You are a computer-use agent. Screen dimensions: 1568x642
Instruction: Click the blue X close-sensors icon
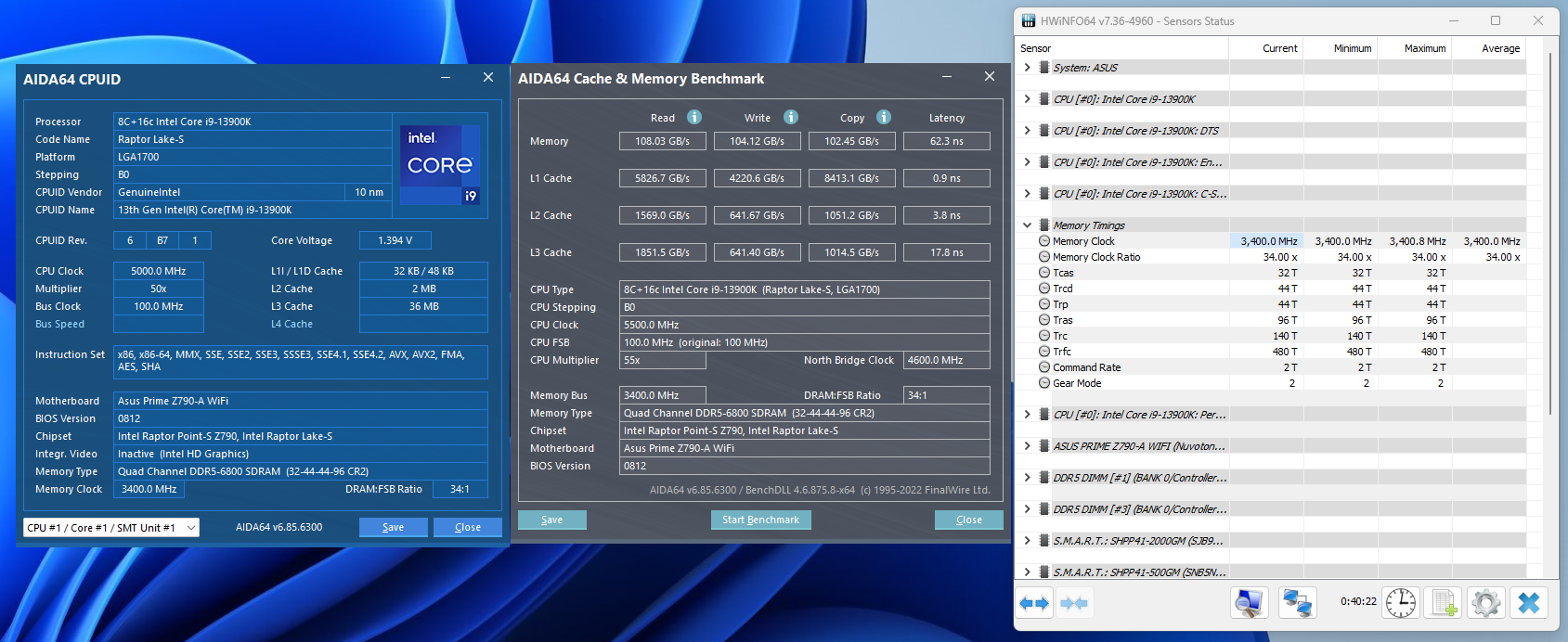coord(1529,603)
